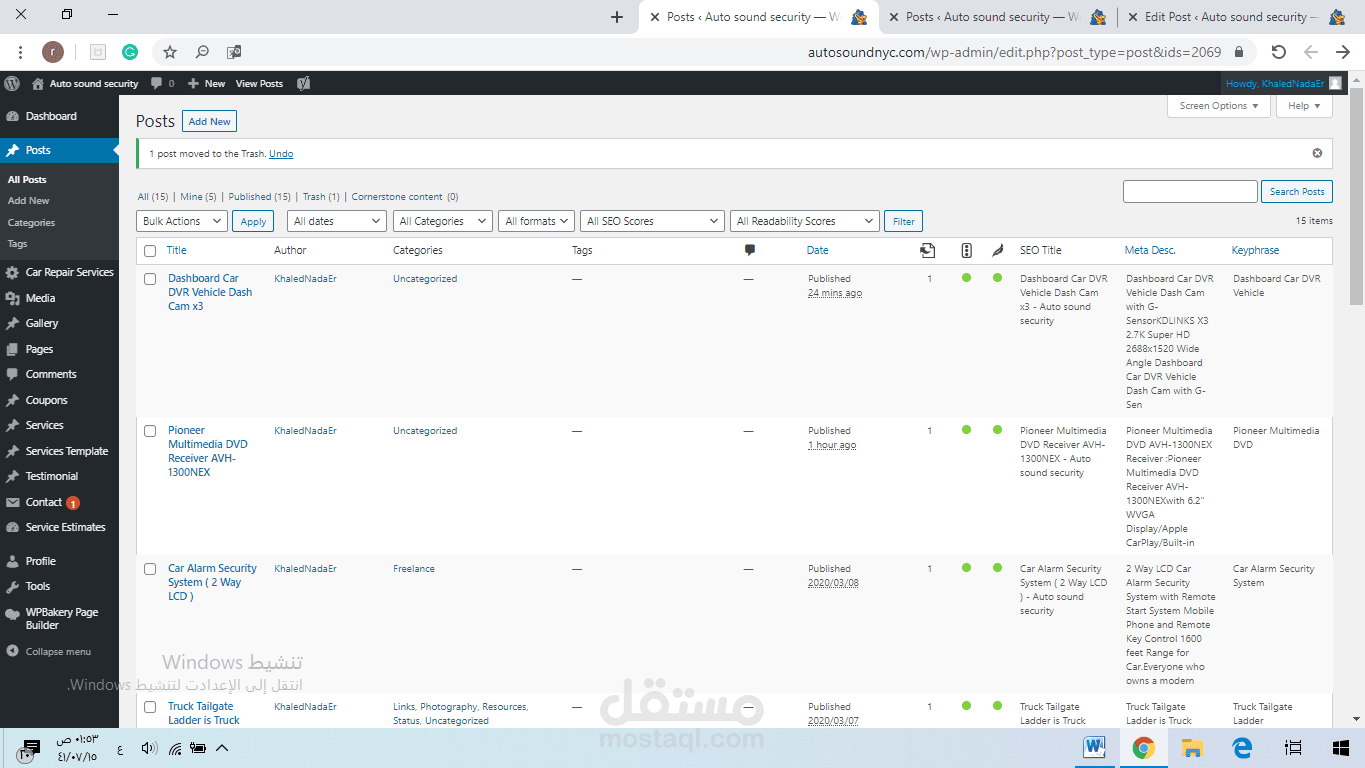1365x768 pixels.
Task: Open the 'All dates' filter dropdown
Action: click(337, 221)
